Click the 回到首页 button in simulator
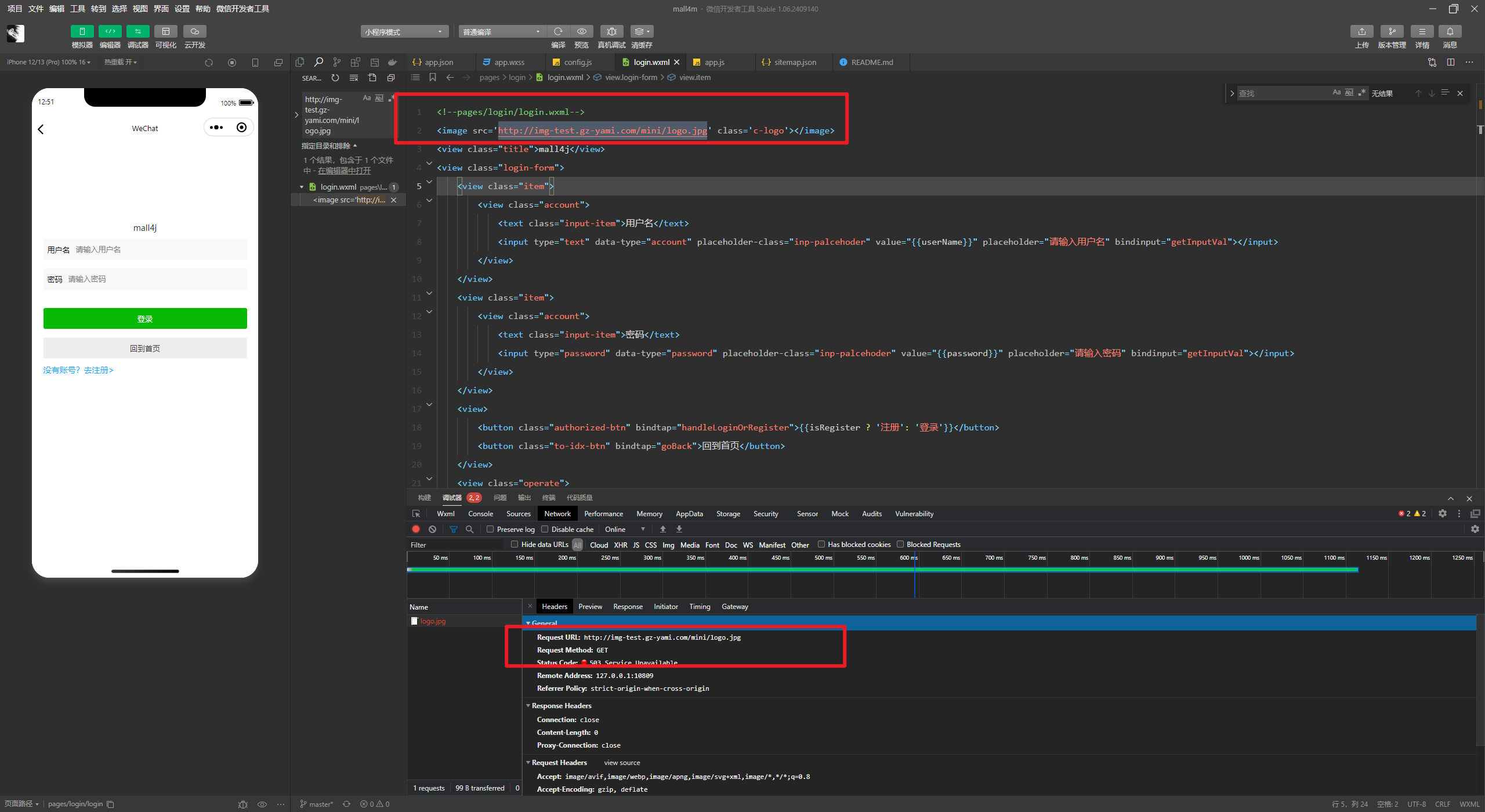Image resolution: width=1485 pixels, height=812 pixels. (145, 348)
